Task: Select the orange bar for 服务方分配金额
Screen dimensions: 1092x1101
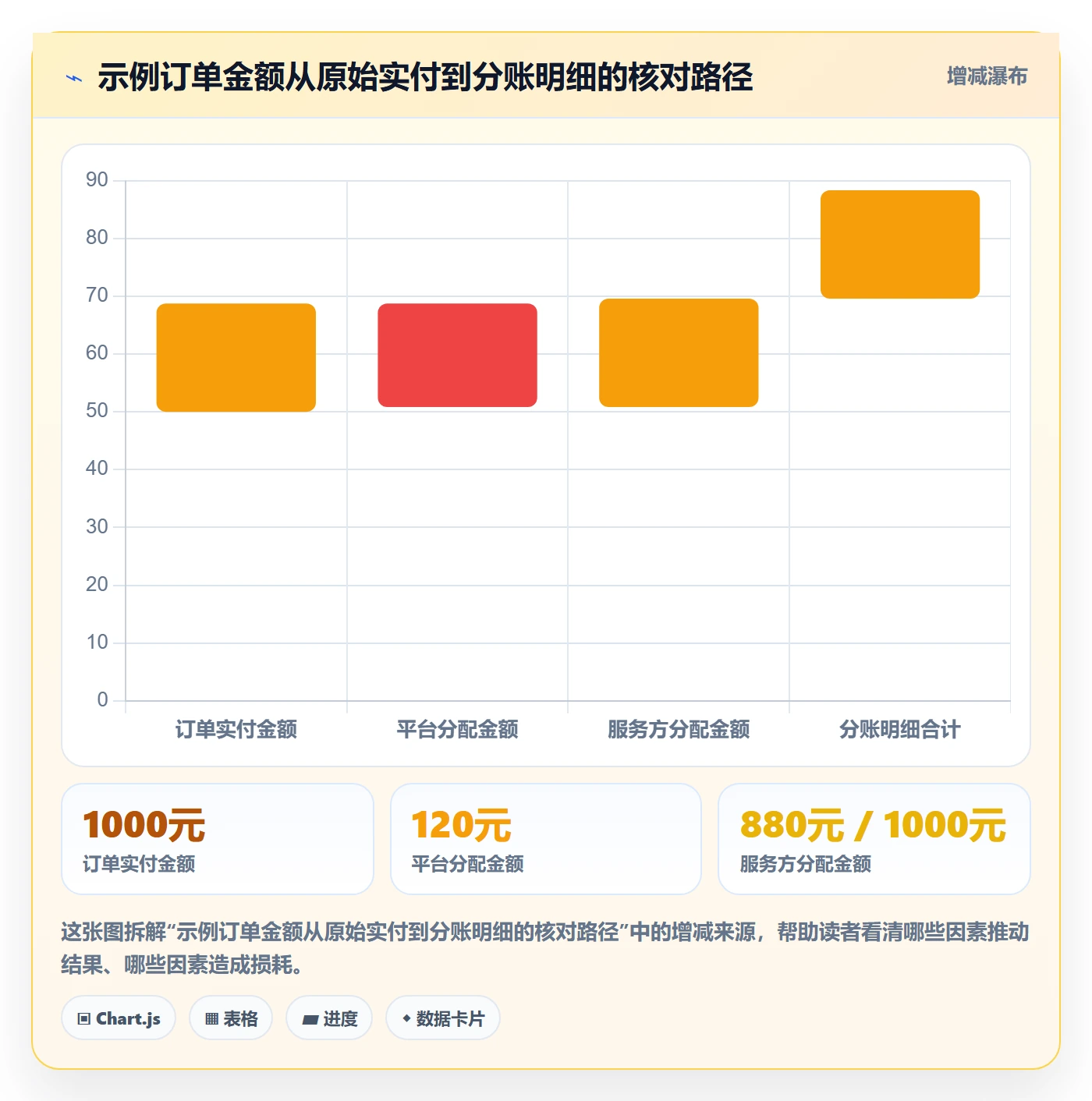Action: tap(679, 352)
